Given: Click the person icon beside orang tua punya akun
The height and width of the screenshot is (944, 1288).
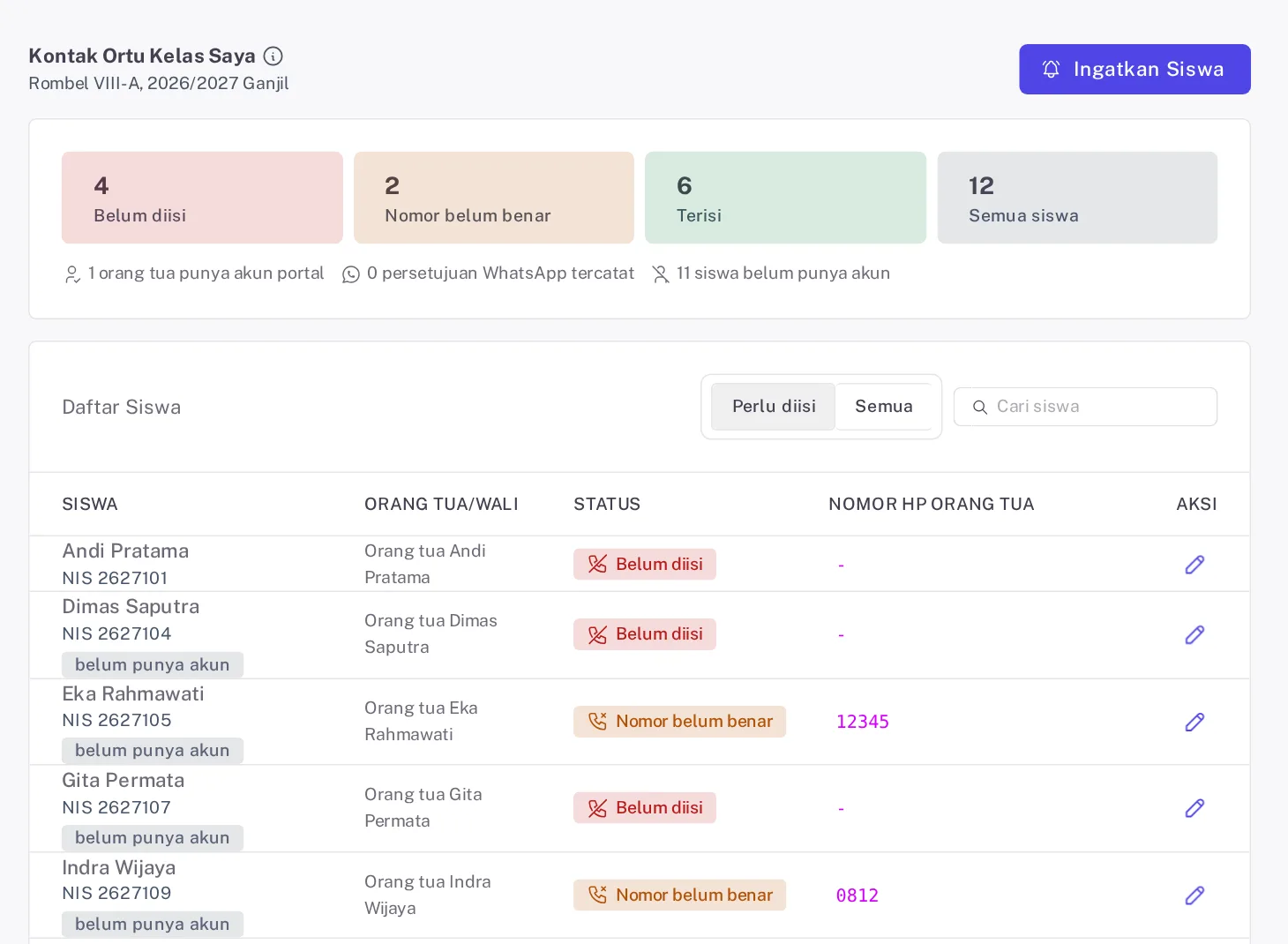Looking at the screenshot, I should click(x=72, y=274).
